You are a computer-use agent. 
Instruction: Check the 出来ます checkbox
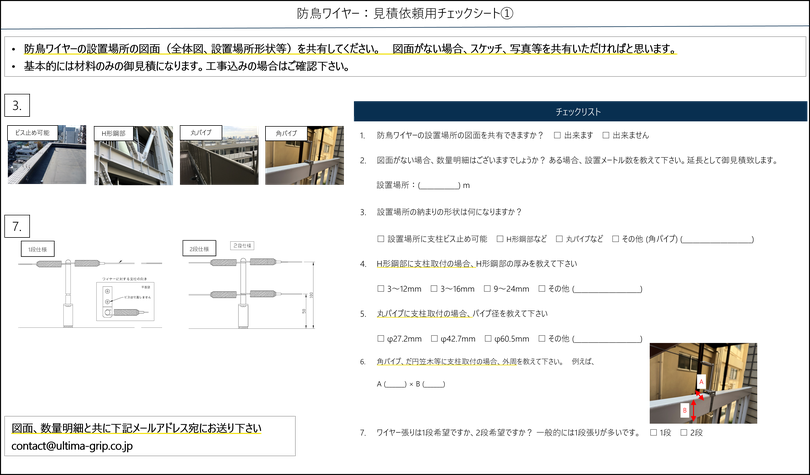[557, 135]
